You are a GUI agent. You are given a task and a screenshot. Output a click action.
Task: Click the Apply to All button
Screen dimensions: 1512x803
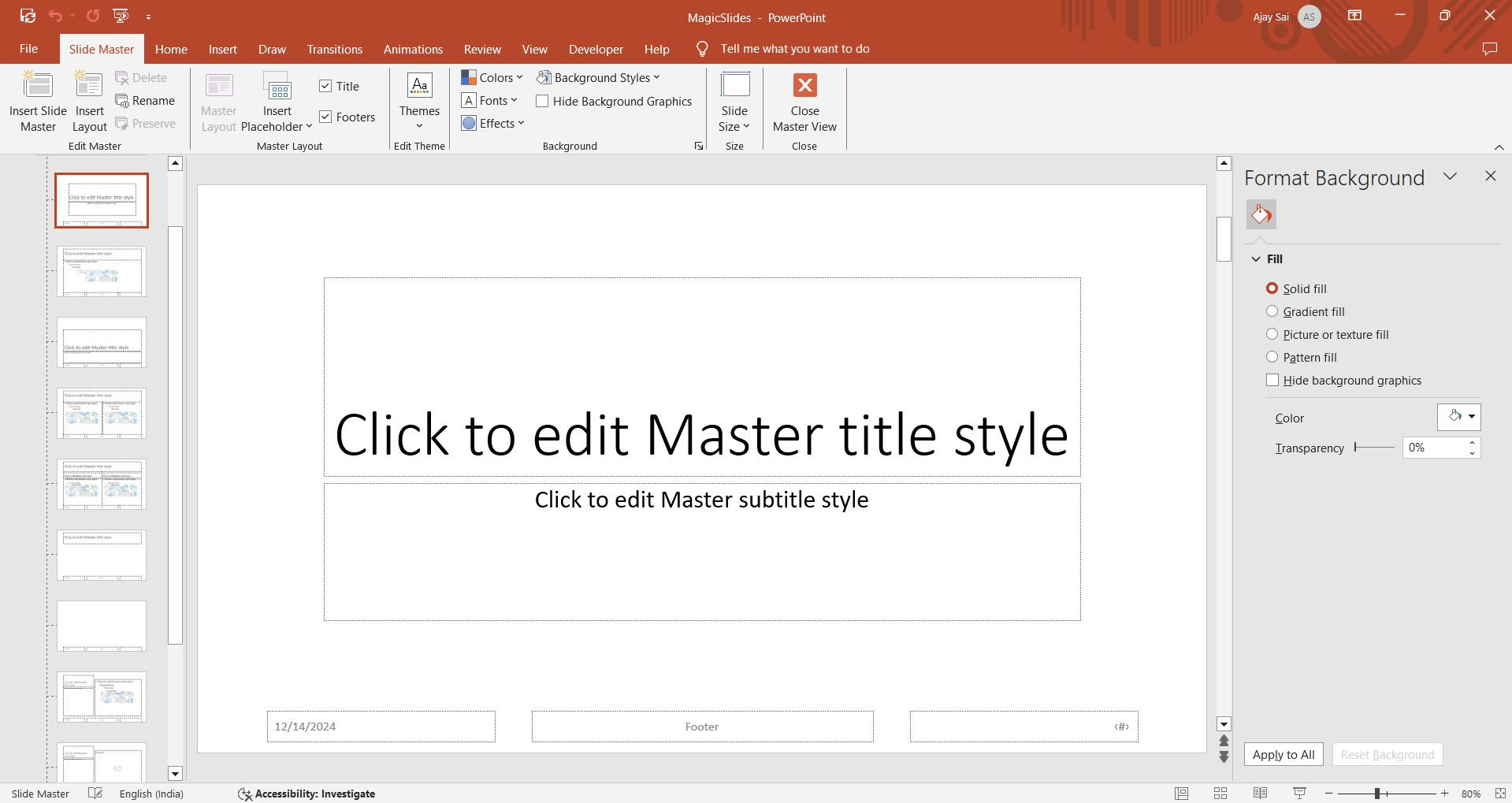point(1283,754)
